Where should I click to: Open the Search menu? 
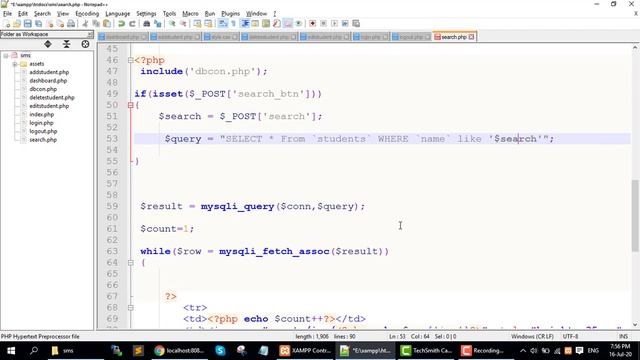click(42, 13)
